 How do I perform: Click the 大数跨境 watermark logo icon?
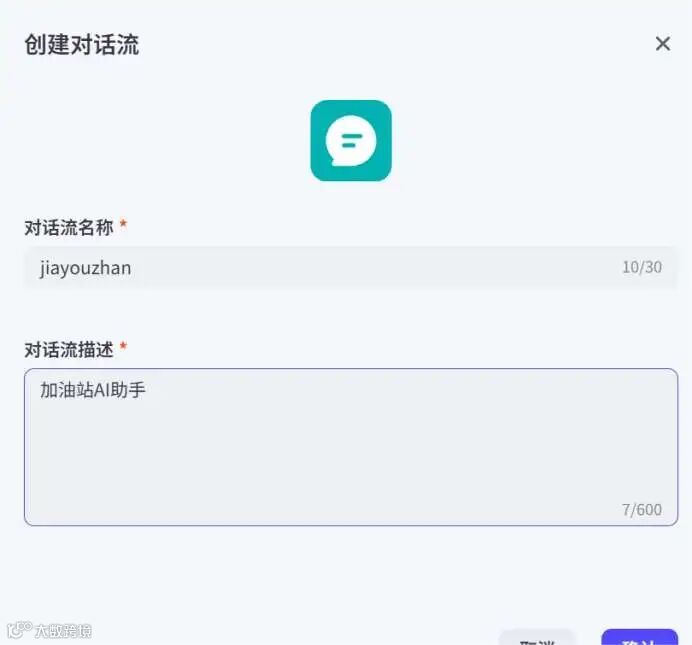tap(19, 630)
